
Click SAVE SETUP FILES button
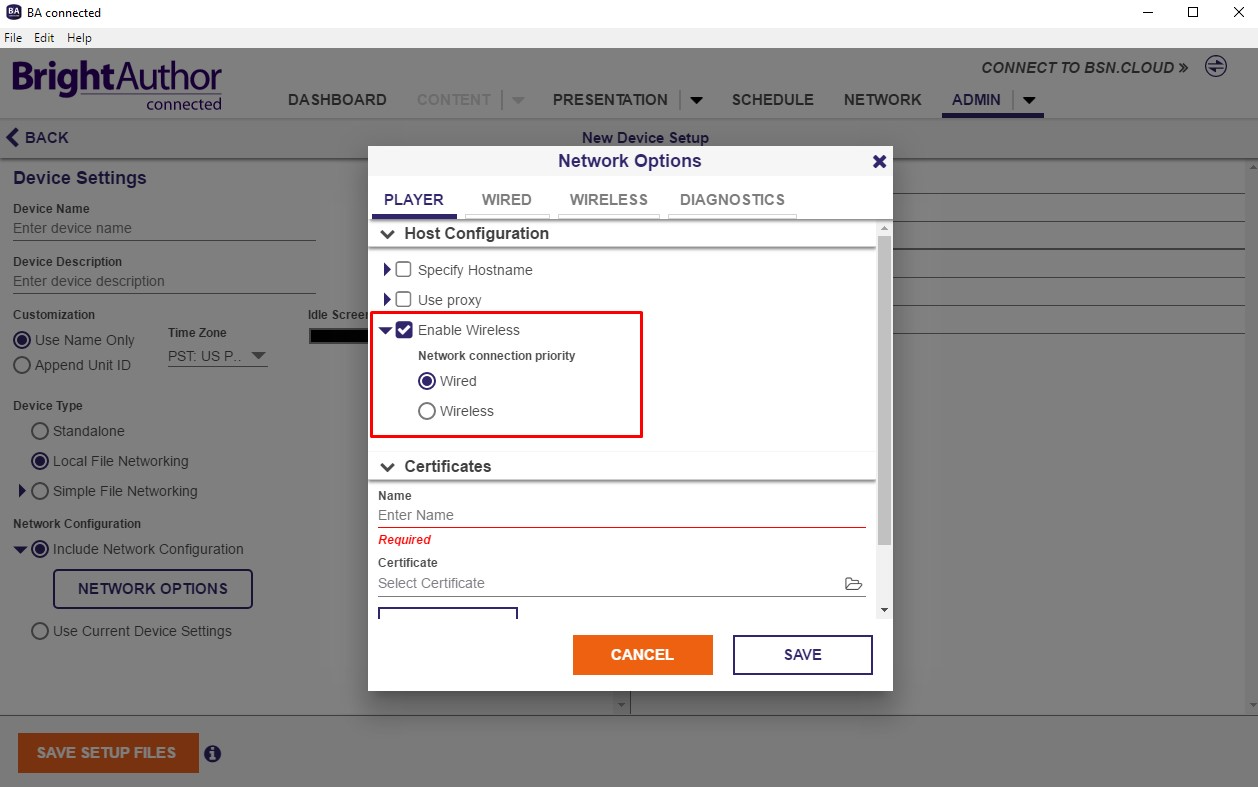point(107,753)
